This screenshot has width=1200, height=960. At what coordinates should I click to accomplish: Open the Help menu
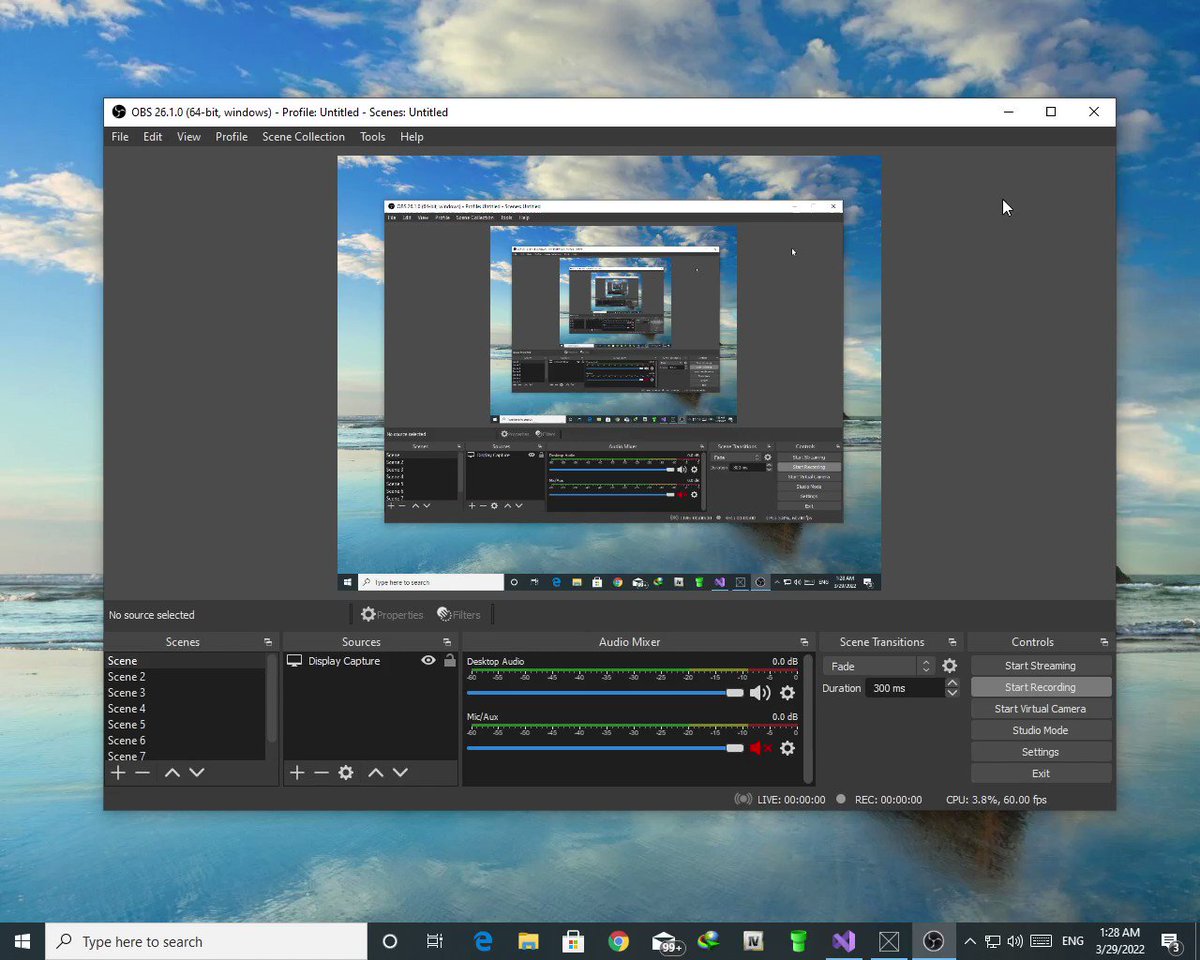coord(411,137)
